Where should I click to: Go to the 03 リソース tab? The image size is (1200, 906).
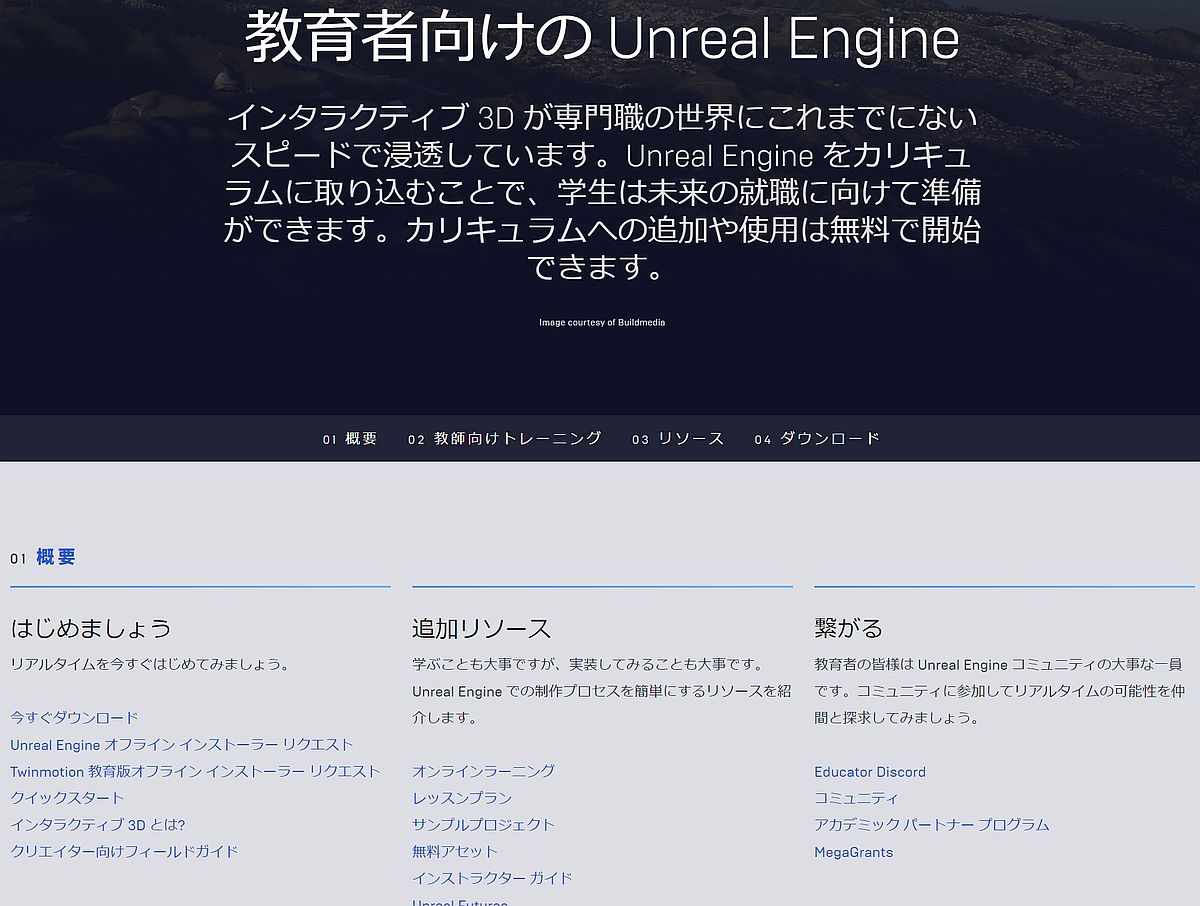click(678, 438)
